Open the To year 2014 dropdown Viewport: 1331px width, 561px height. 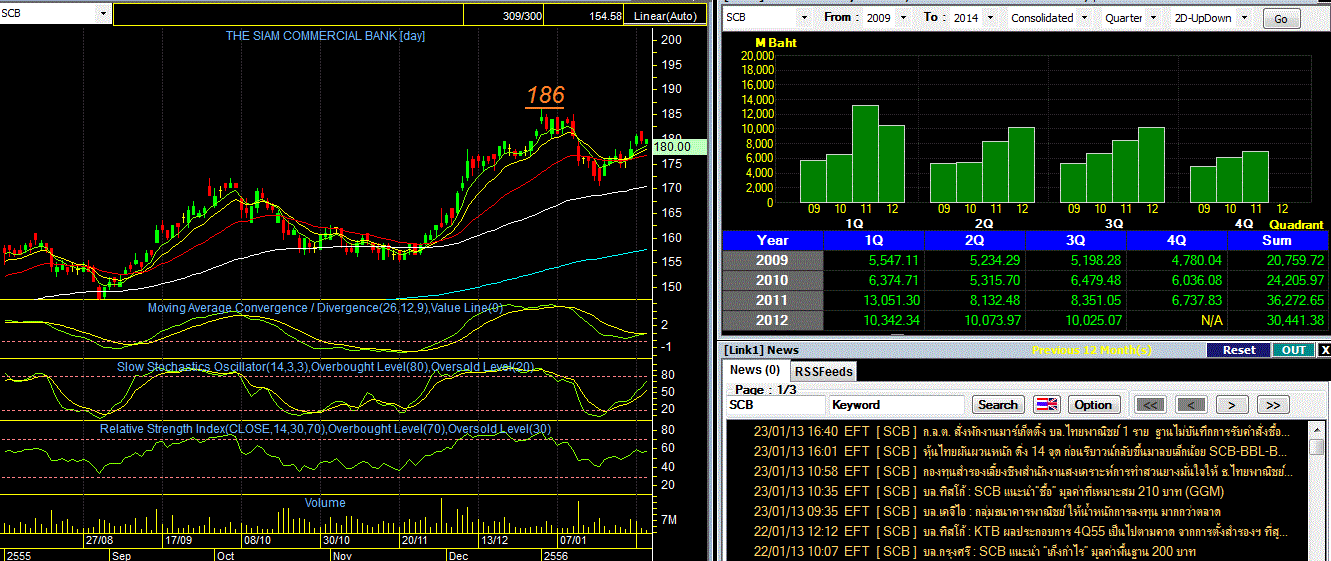(x=989, y=18)
